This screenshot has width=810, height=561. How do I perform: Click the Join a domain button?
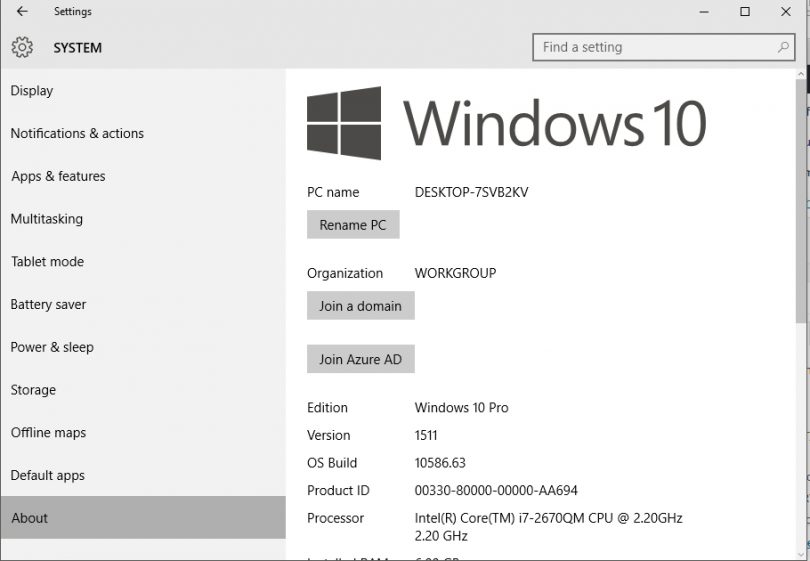coord(360,306)
